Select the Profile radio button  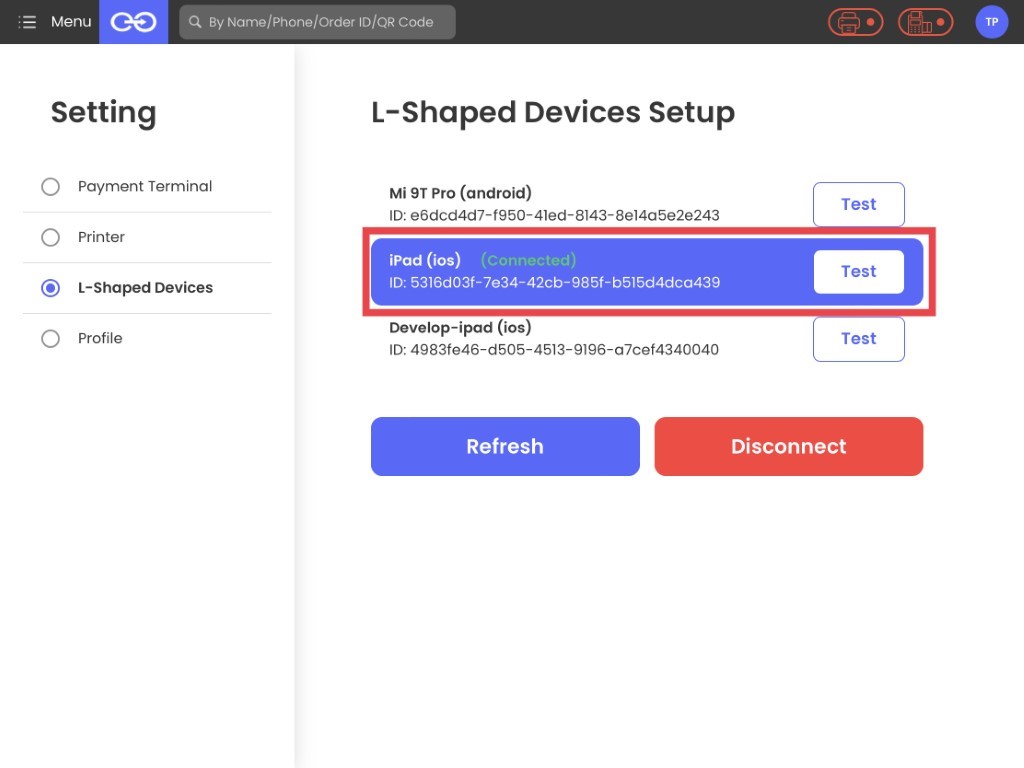[x=50, y=338]
